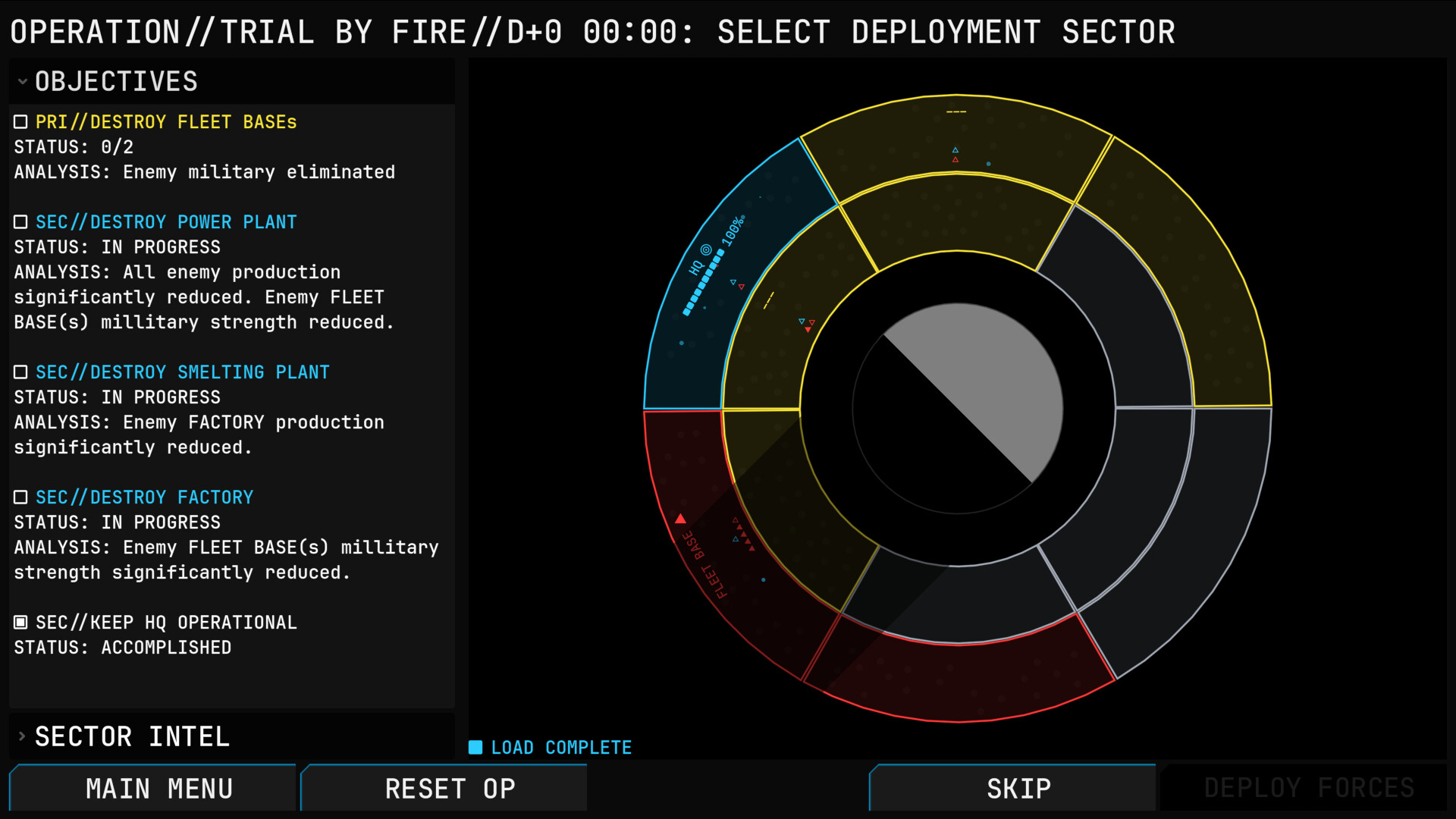Click SEC//DESTROY SMELTING PLANT objective title
The image size is (1456, 819).
(183, 372)
